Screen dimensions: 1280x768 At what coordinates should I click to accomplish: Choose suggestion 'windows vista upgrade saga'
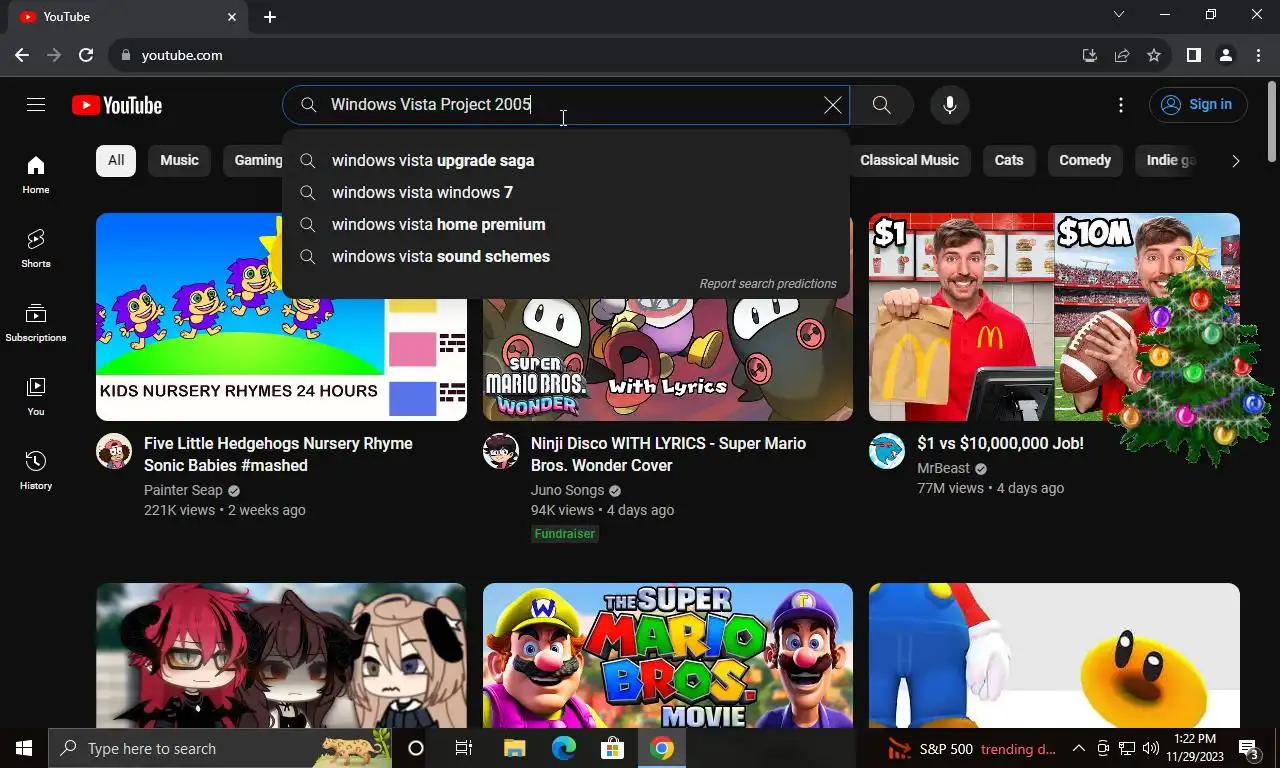(x=566, y=160)
